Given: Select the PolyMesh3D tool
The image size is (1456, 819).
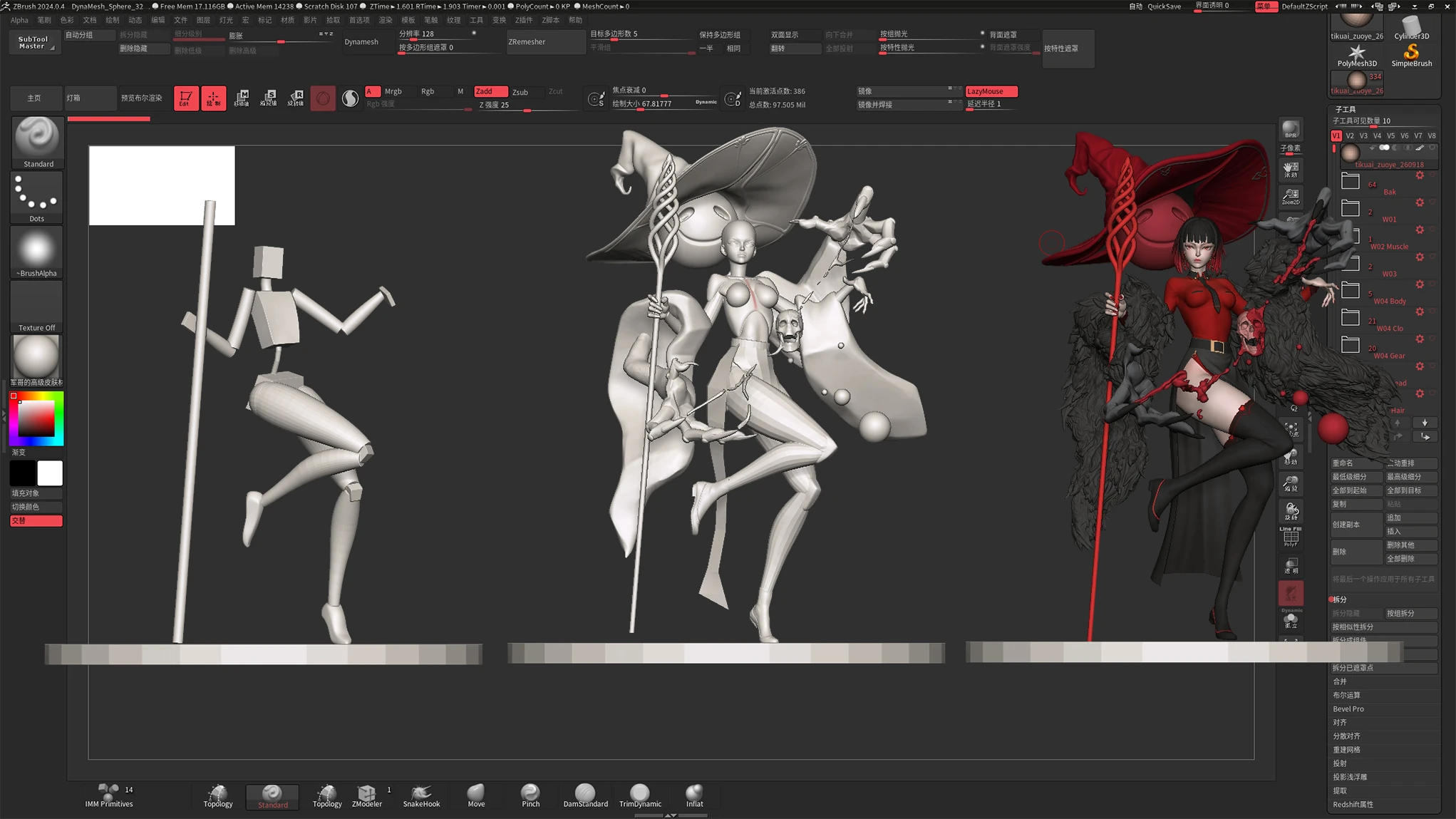Looking at the screenshot, I should 1357,56.
